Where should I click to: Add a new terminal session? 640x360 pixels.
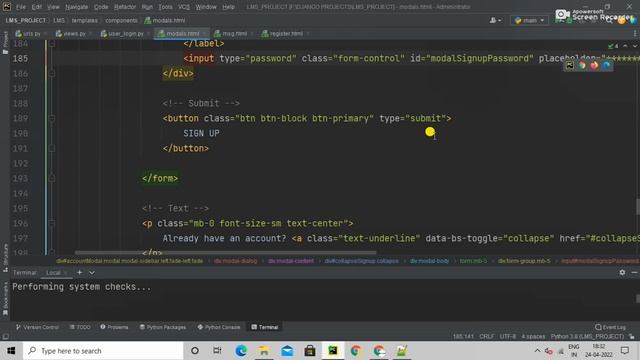[80, 272]
